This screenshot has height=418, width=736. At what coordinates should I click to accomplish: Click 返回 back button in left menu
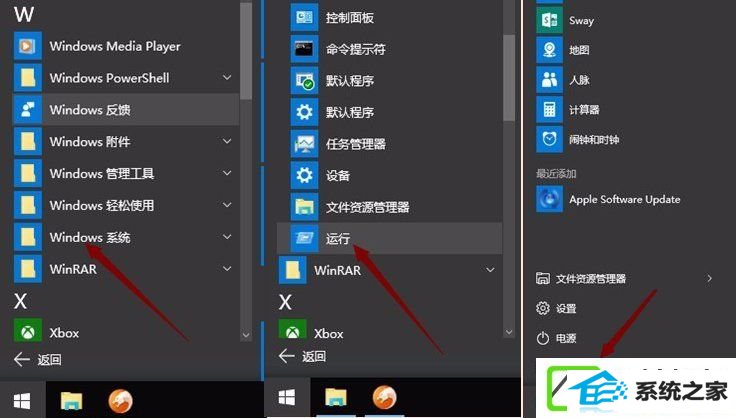click(x=38, y=360)
